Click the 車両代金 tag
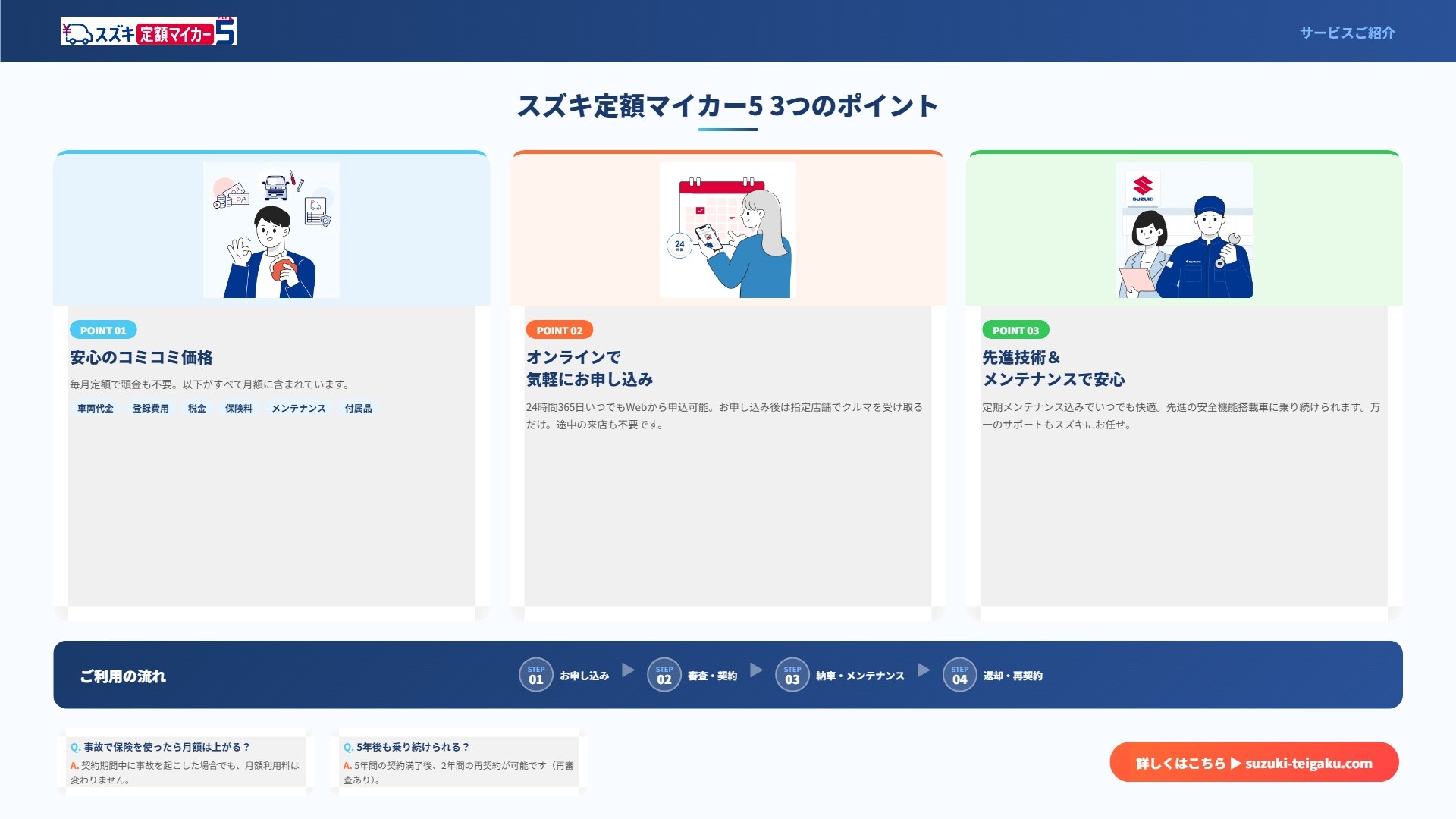Image resolution: width=1456 pixels, height=819 pixels. (x=96, y=409)
